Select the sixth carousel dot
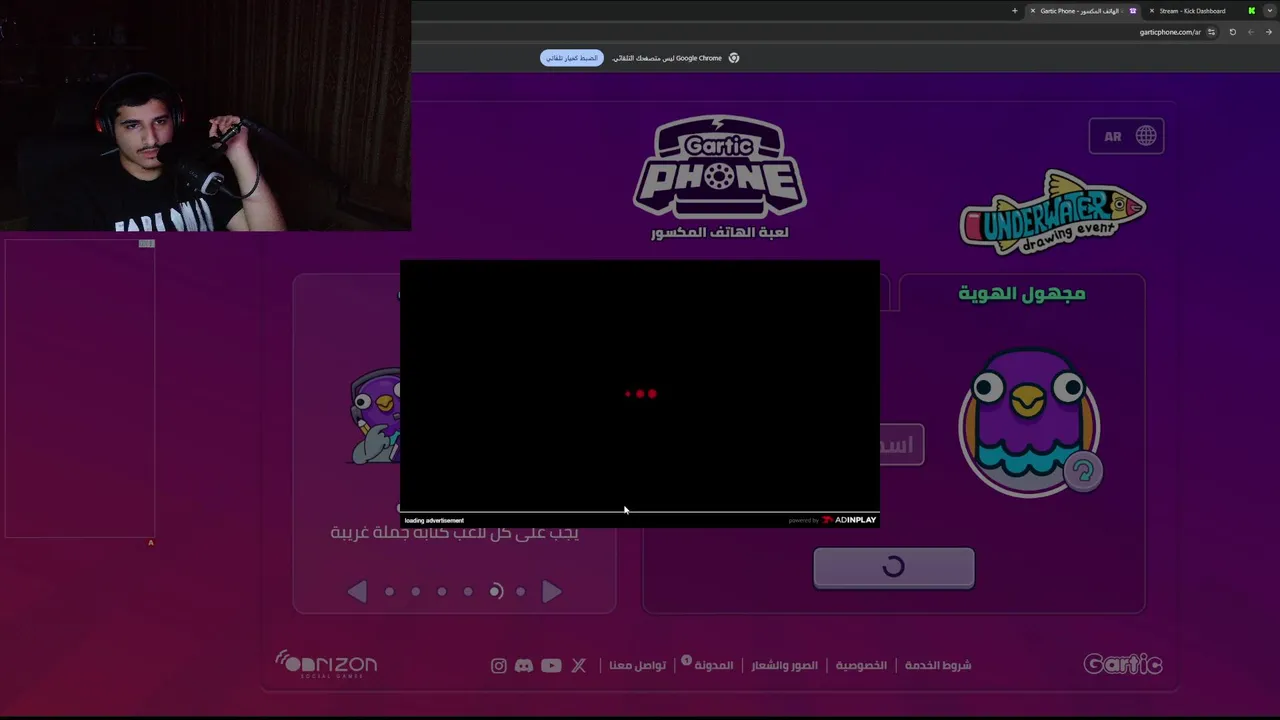This screenshot has width=1280, height=720. 520,592
